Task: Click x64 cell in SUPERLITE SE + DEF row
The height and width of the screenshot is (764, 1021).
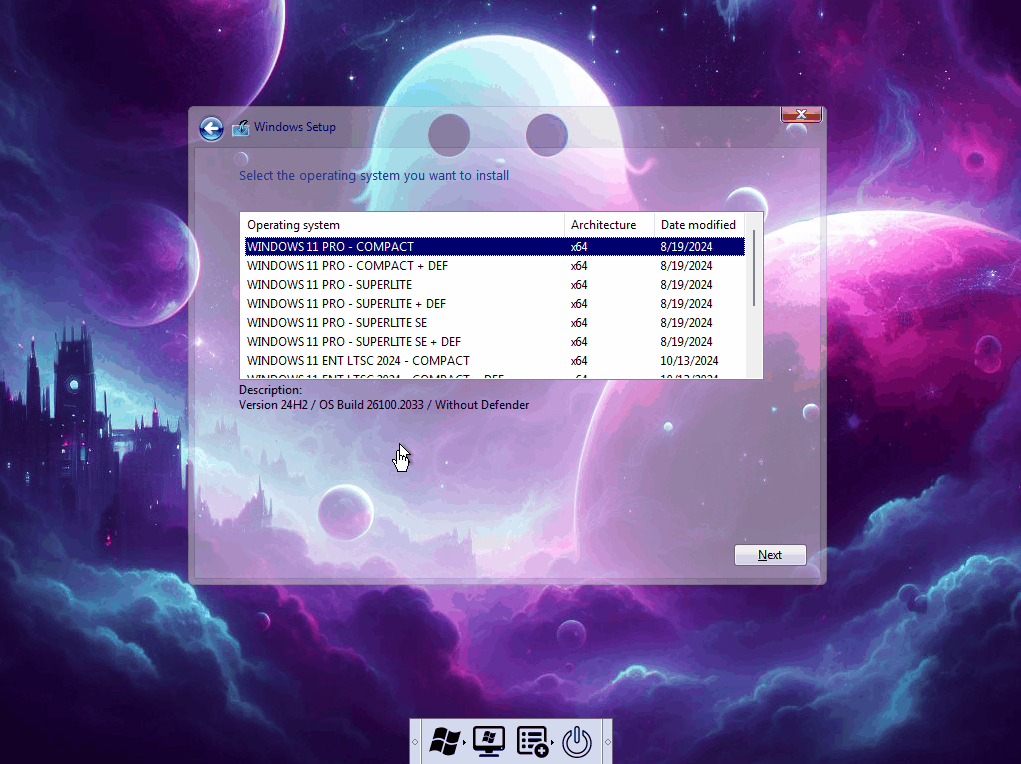Action: click(579, 341)
